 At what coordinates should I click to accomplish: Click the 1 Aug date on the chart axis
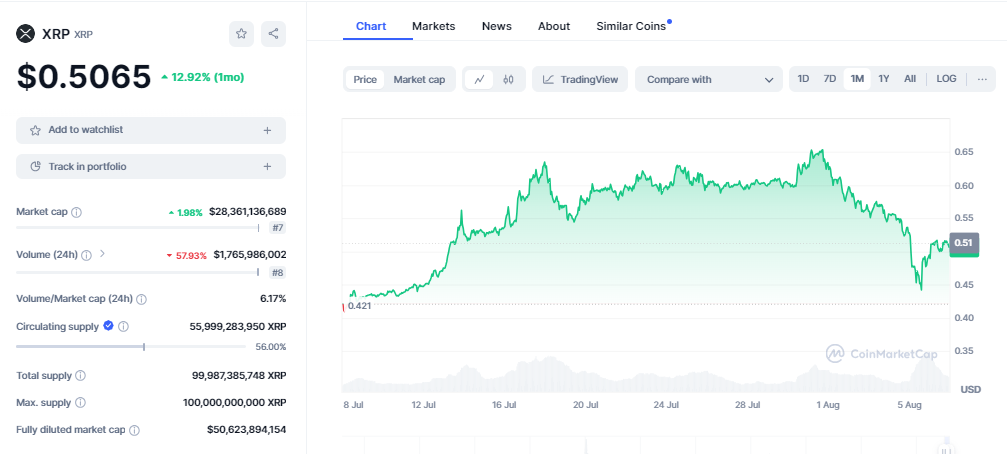[827, 405]
